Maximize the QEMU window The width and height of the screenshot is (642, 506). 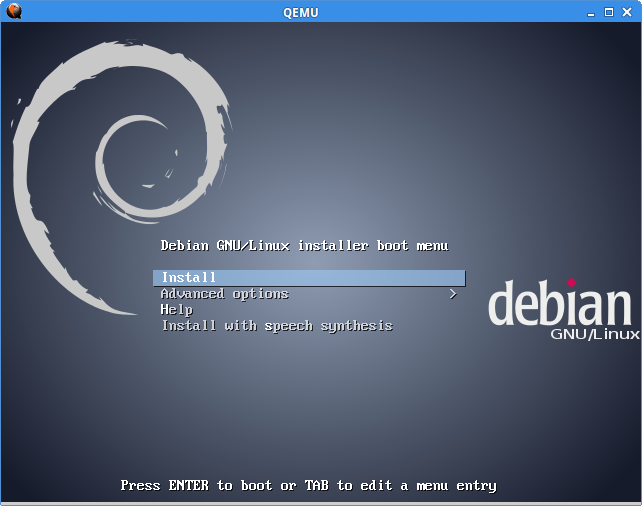pos(609,12)
